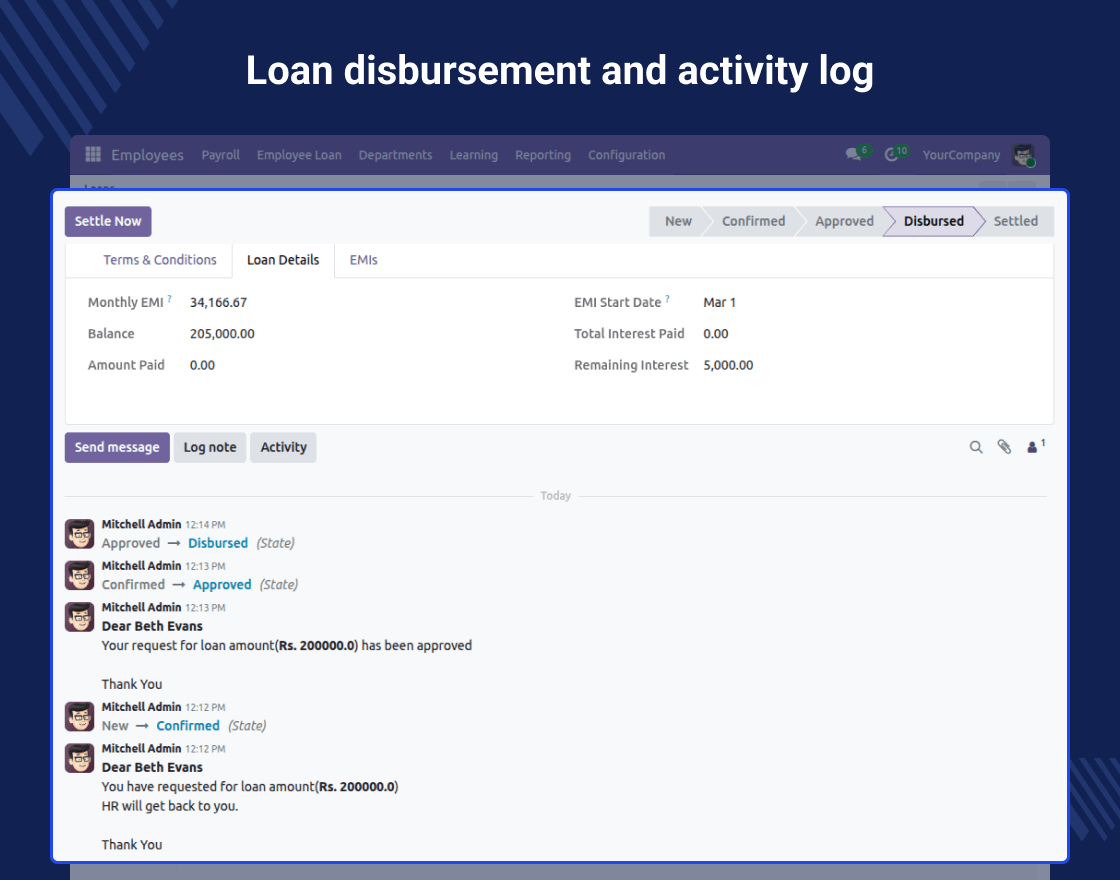Screen dimensions: 1120x880
Task: Switch to the EMIs tab
Action: click(x=364, y=260)
